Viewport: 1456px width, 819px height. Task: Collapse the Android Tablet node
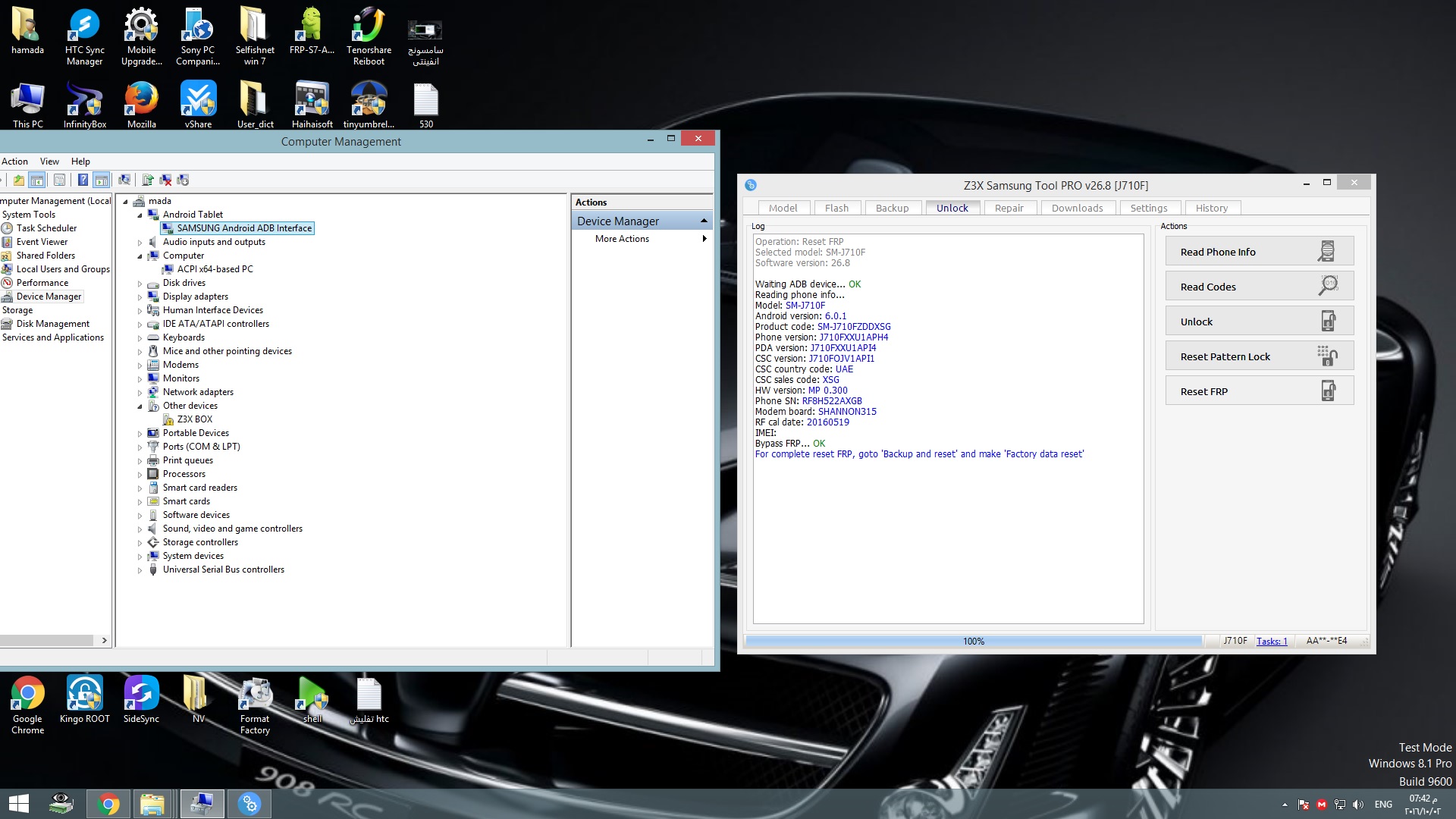[140, 215]
